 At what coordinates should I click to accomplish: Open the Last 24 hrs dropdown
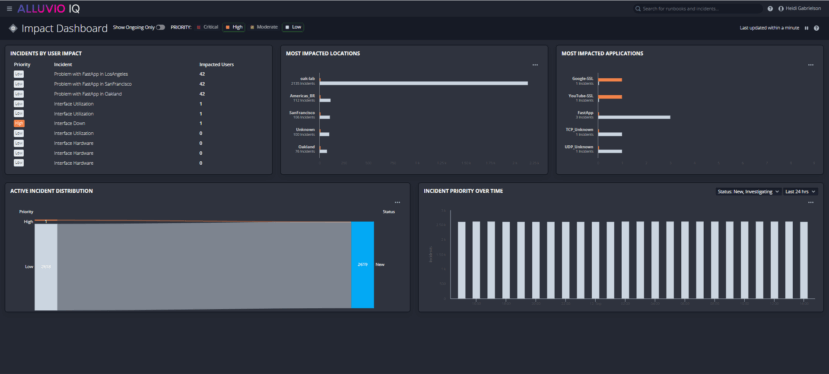tap(800, 191)
